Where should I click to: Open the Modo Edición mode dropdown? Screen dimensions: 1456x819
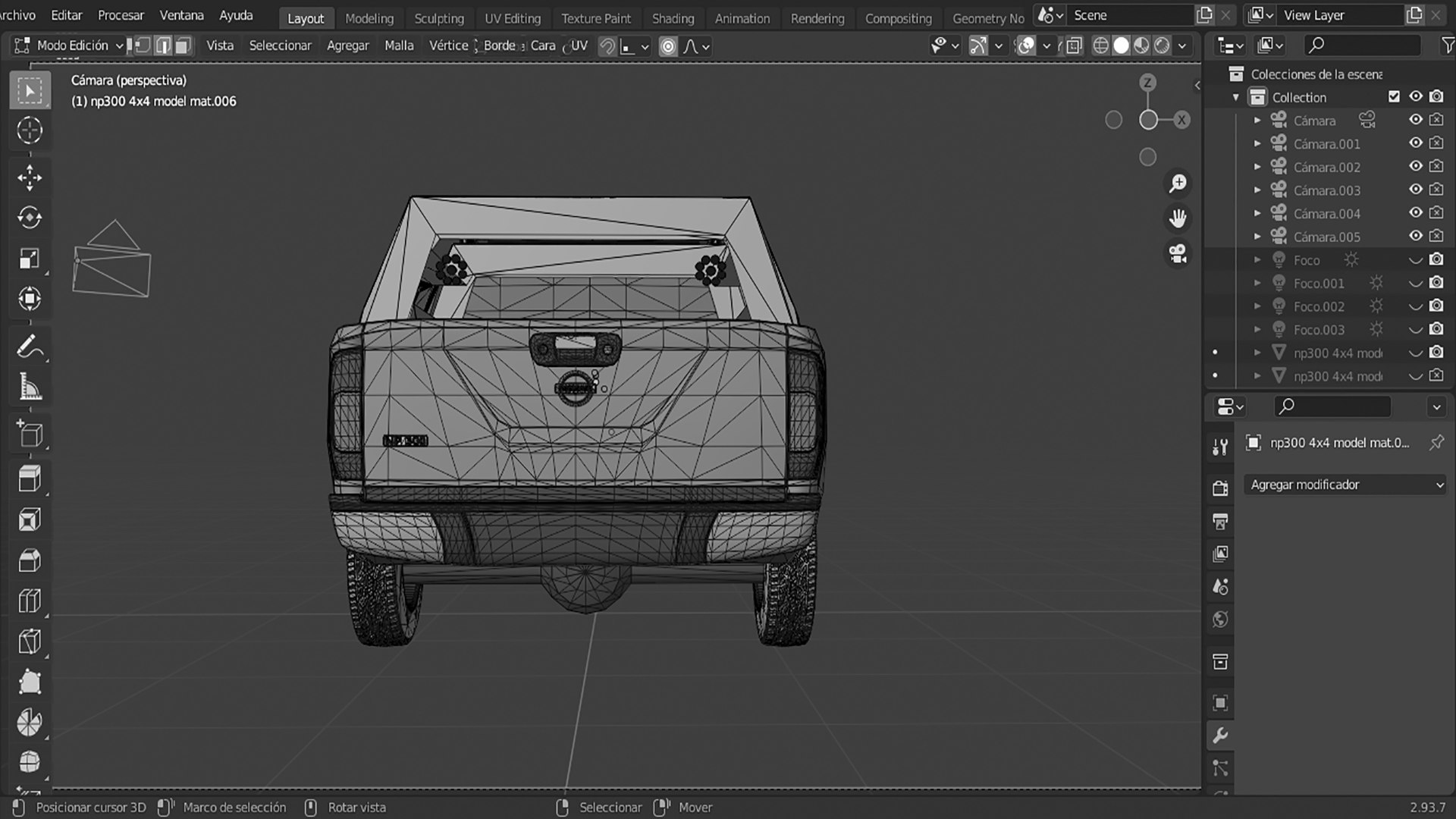[69, 45]
